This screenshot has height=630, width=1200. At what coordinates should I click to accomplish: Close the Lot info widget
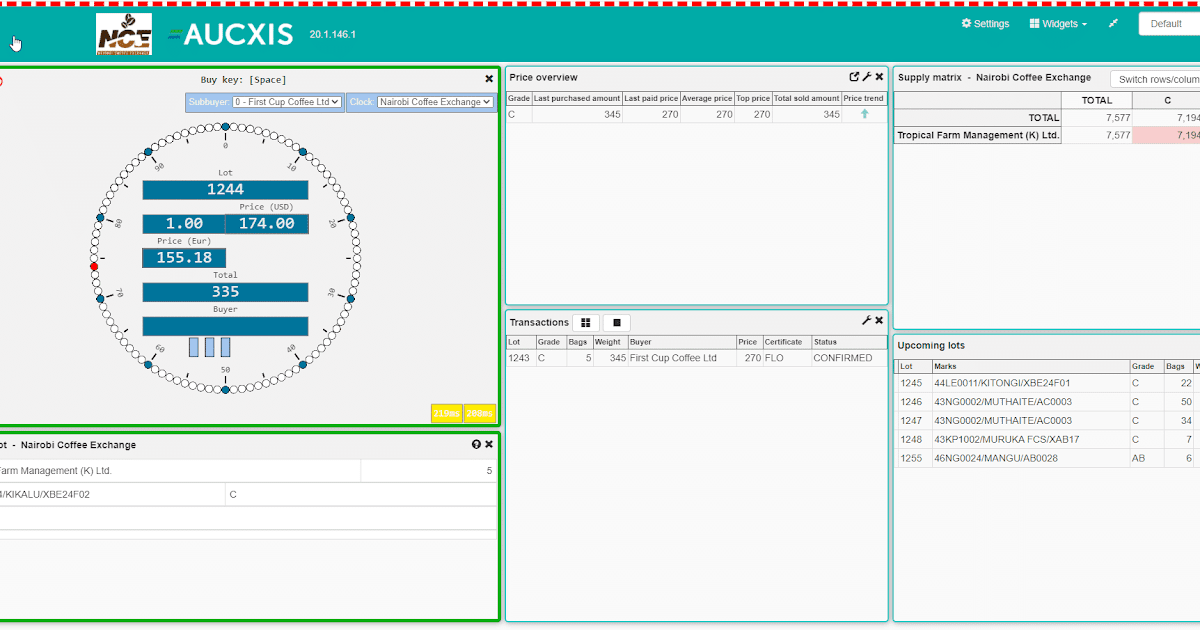489,444
